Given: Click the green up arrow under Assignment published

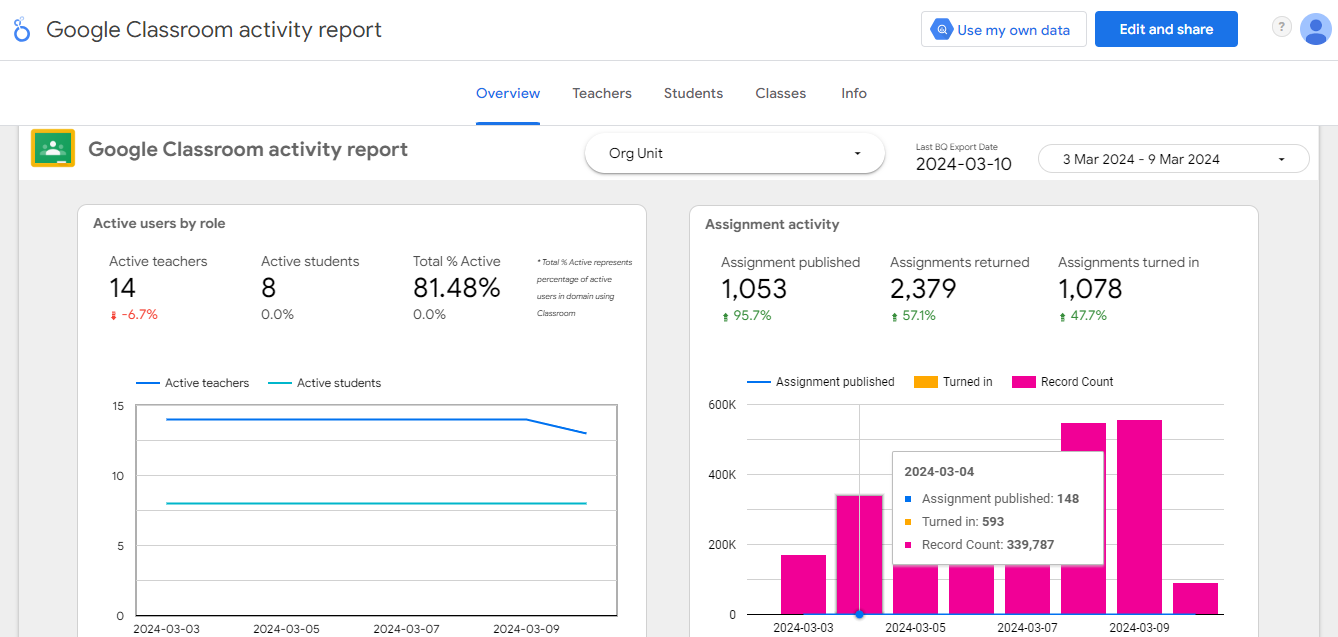Looking at the screenshot, I should pos(726,316).
